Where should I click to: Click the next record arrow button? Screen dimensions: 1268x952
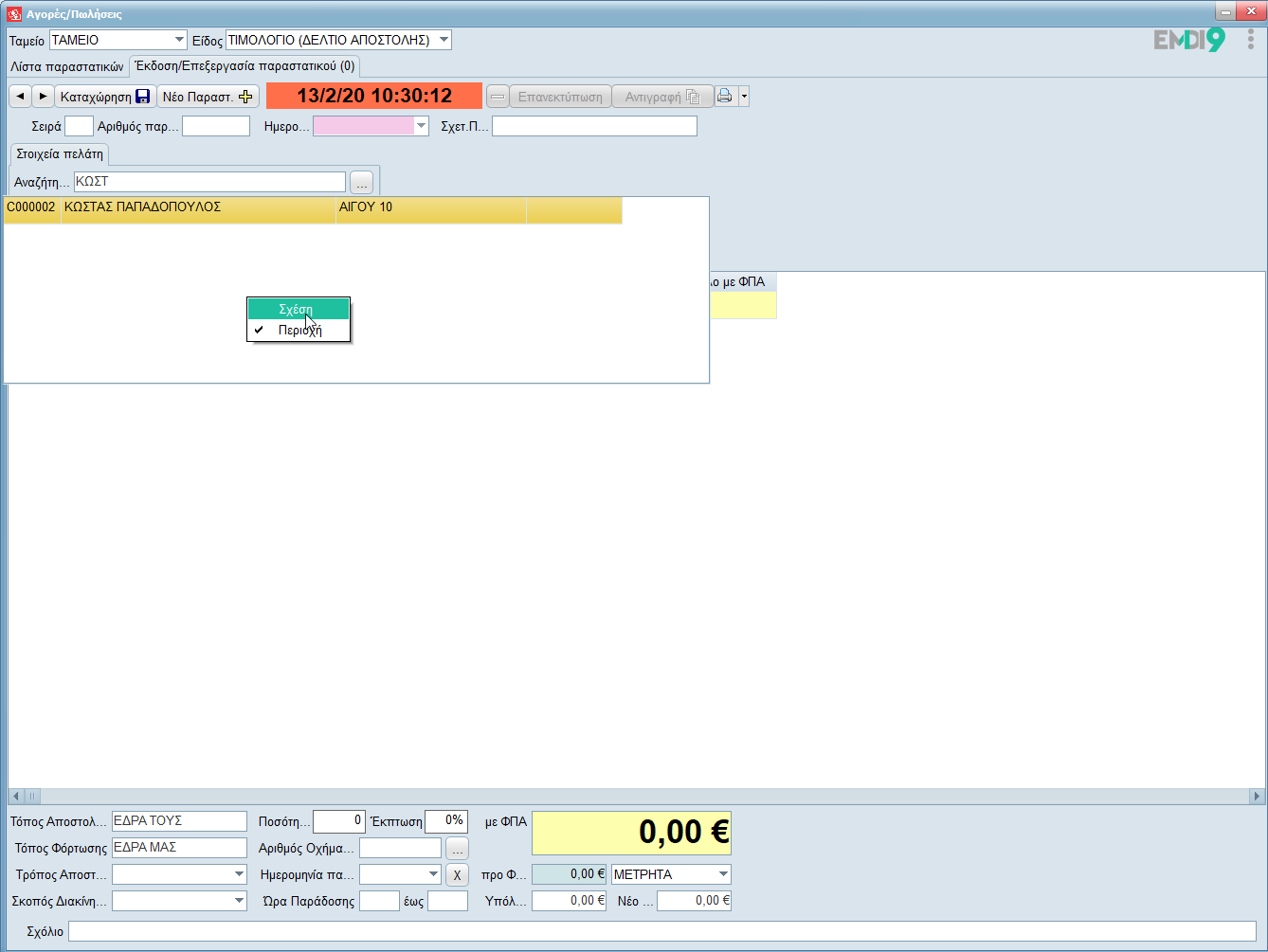pyautogui.click(x=43, y=97)
